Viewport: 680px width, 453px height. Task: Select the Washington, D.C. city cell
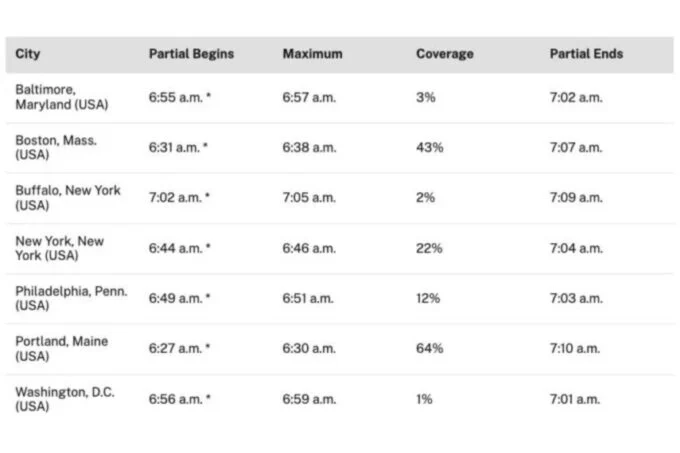pos(65,399)
